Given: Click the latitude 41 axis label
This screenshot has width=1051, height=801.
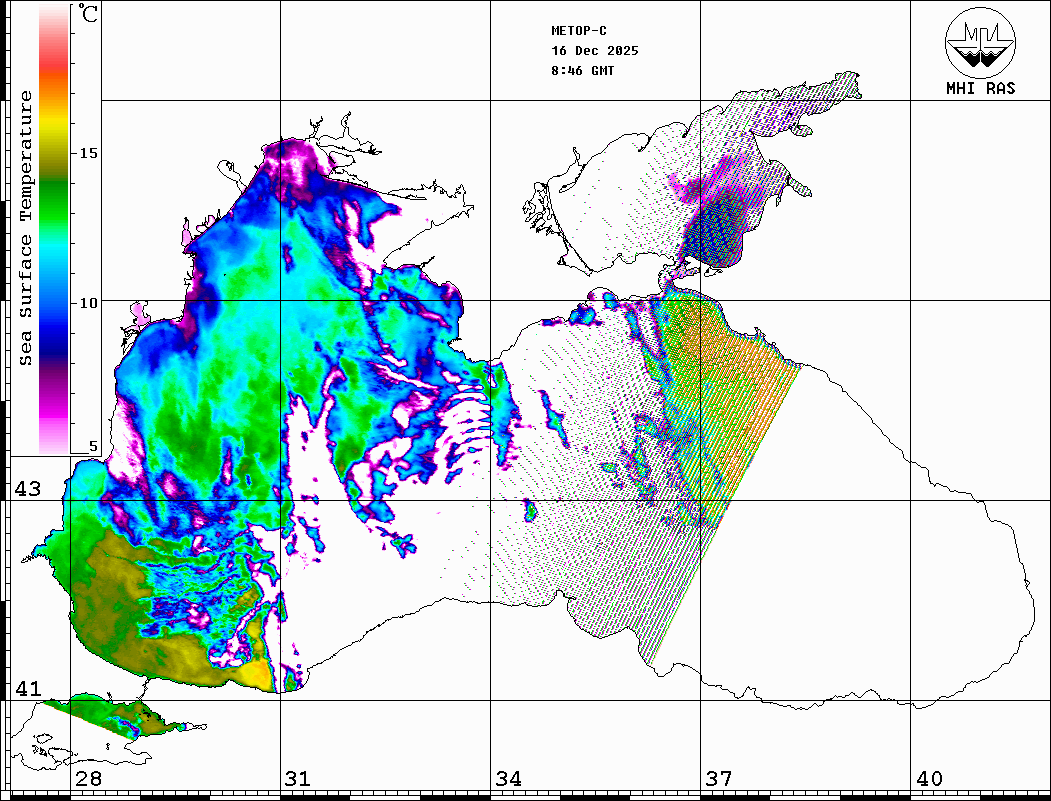Looking at the screenshot, I should coord(27,689).
